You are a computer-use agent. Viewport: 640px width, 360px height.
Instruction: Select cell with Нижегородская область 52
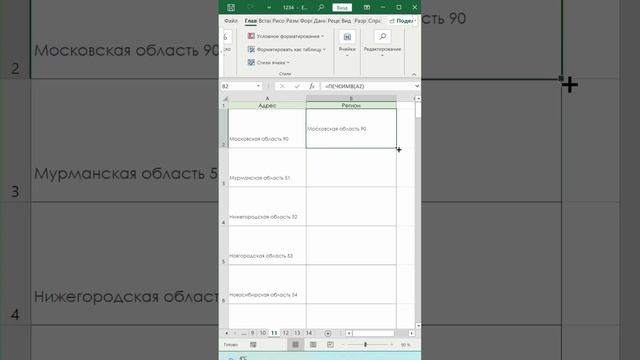267,207
